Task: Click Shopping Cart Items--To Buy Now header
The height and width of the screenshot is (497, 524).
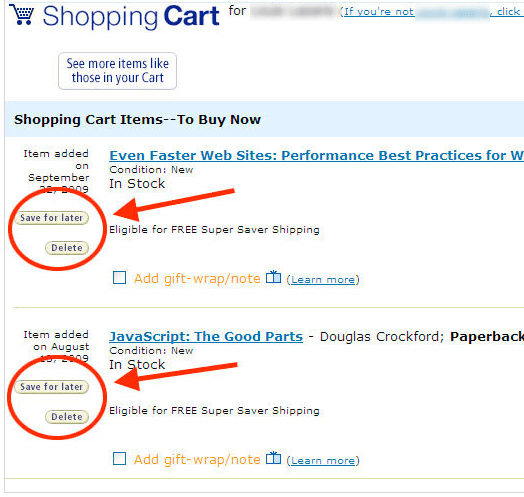Action: (137, 120)
